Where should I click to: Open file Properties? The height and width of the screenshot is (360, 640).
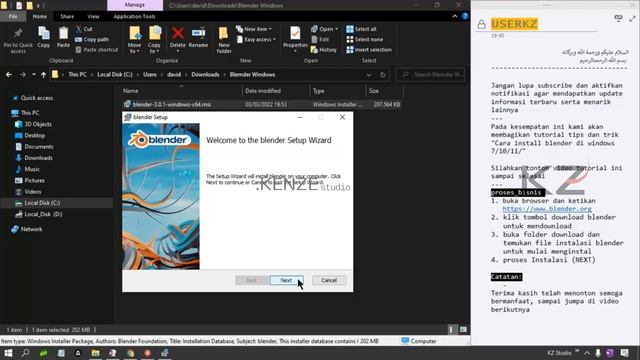[x=295, y=39]
